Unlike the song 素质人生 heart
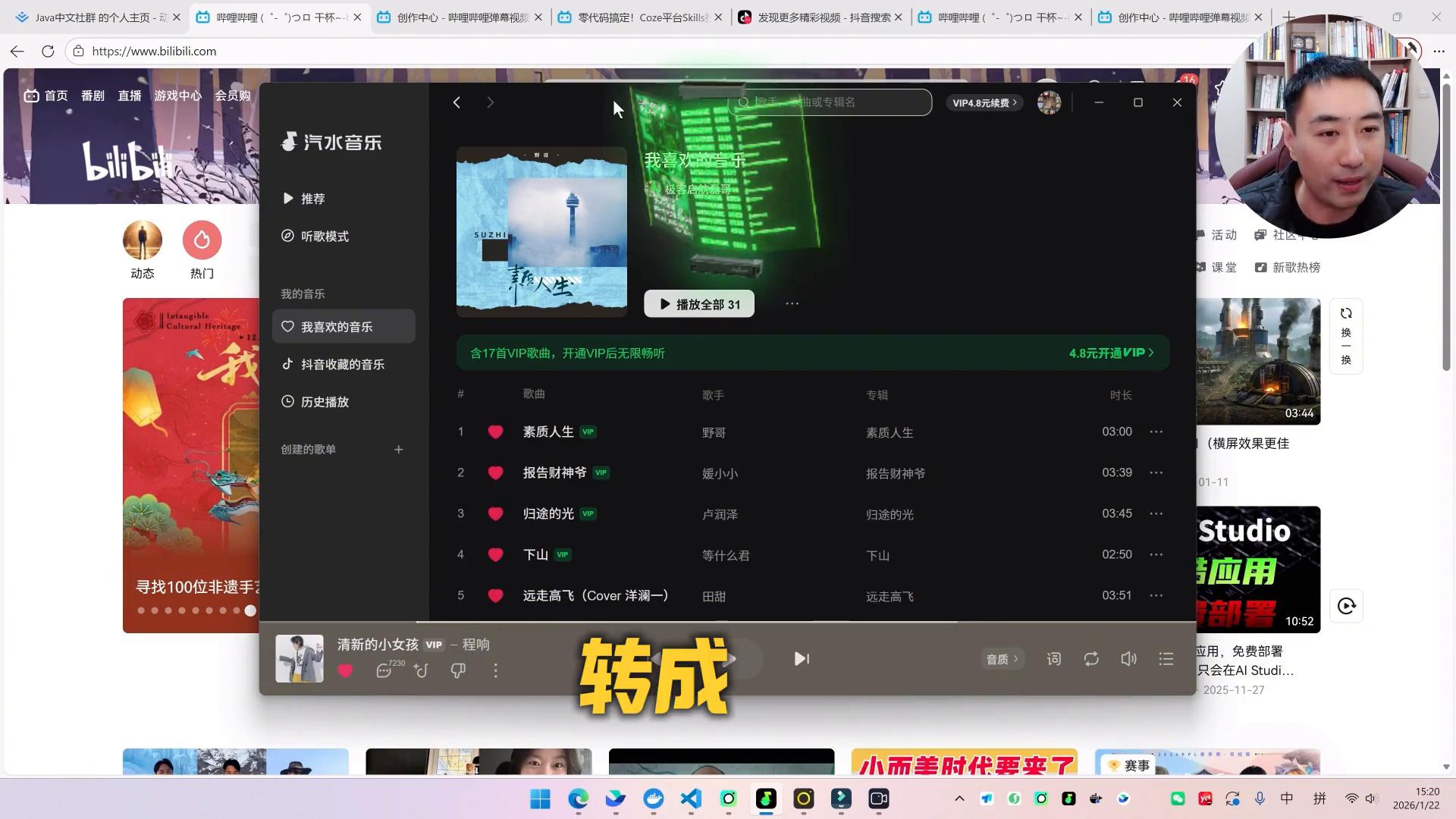 pos(495,432)
